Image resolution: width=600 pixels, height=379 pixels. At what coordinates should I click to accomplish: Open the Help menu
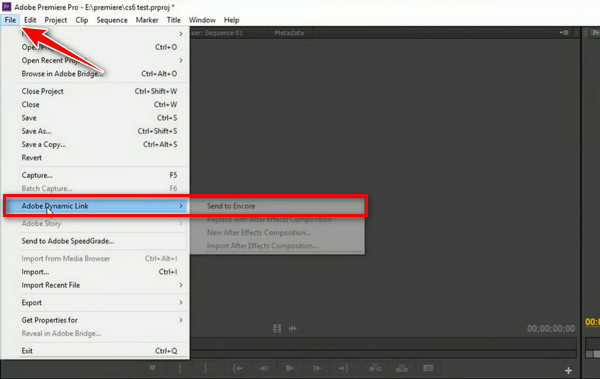click(x=231, y=20)
